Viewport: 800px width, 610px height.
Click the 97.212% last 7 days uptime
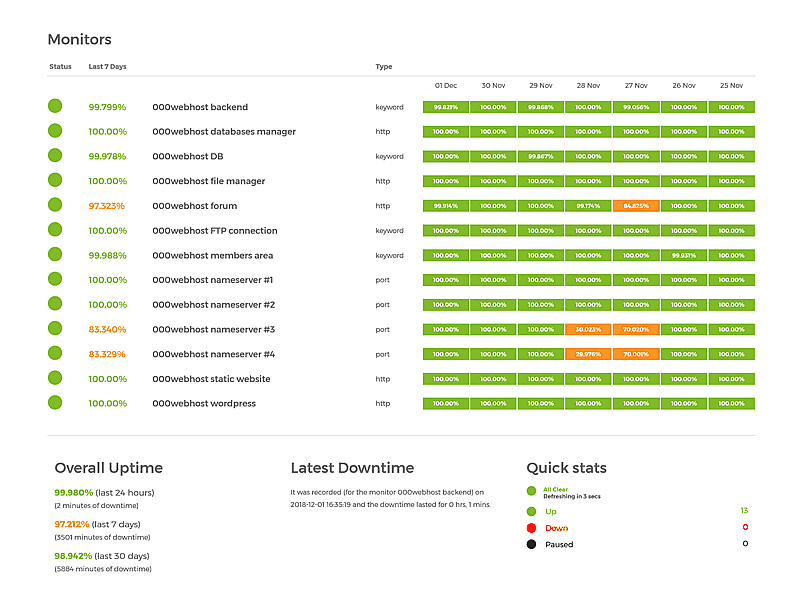[x=72, y=524]
